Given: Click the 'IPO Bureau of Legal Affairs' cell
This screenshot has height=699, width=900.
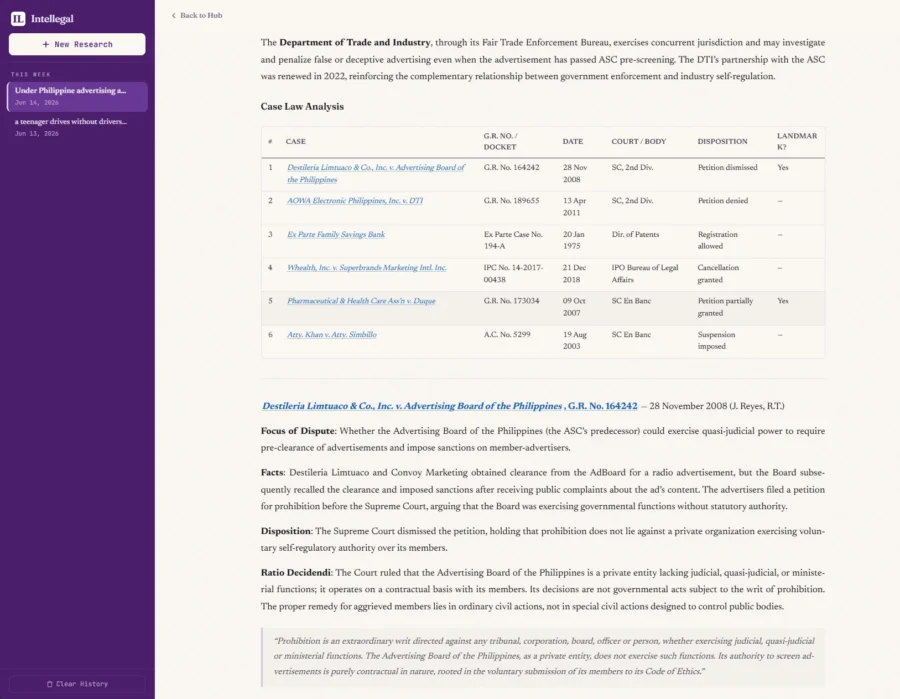Looking at the screenshot, I should tap(645, 274).
